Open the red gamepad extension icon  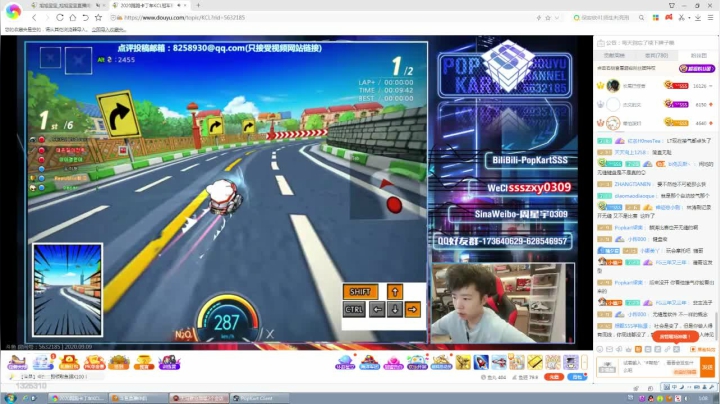click(x=669, y=17)
